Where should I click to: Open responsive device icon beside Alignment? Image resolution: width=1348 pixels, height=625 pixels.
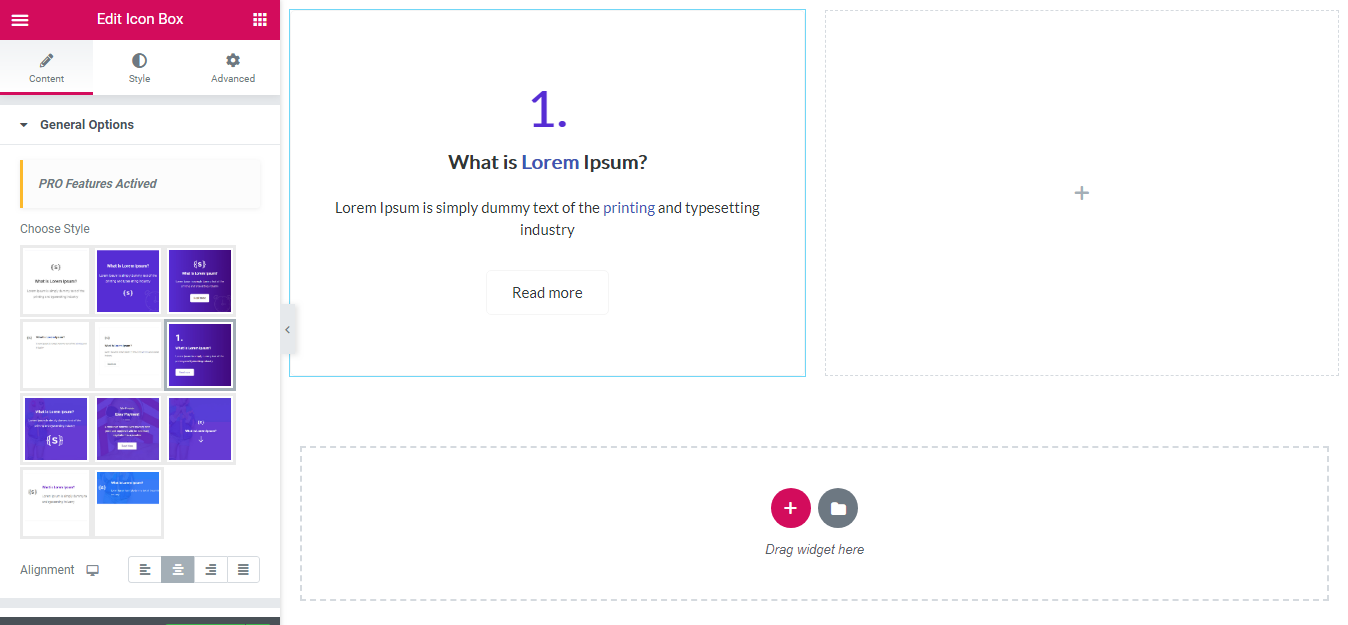point(93,570)
